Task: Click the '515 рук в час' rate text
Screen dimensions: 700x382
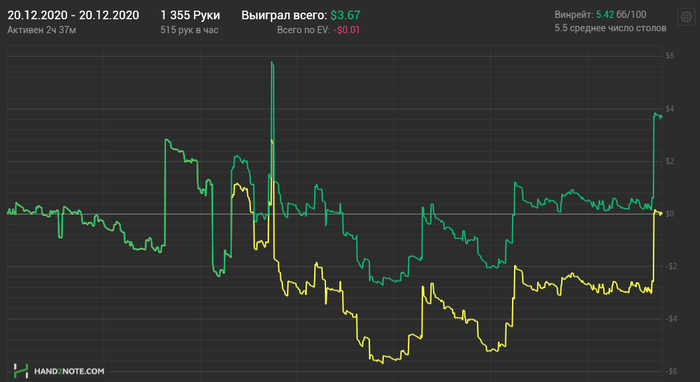Action: click(189, 30)
